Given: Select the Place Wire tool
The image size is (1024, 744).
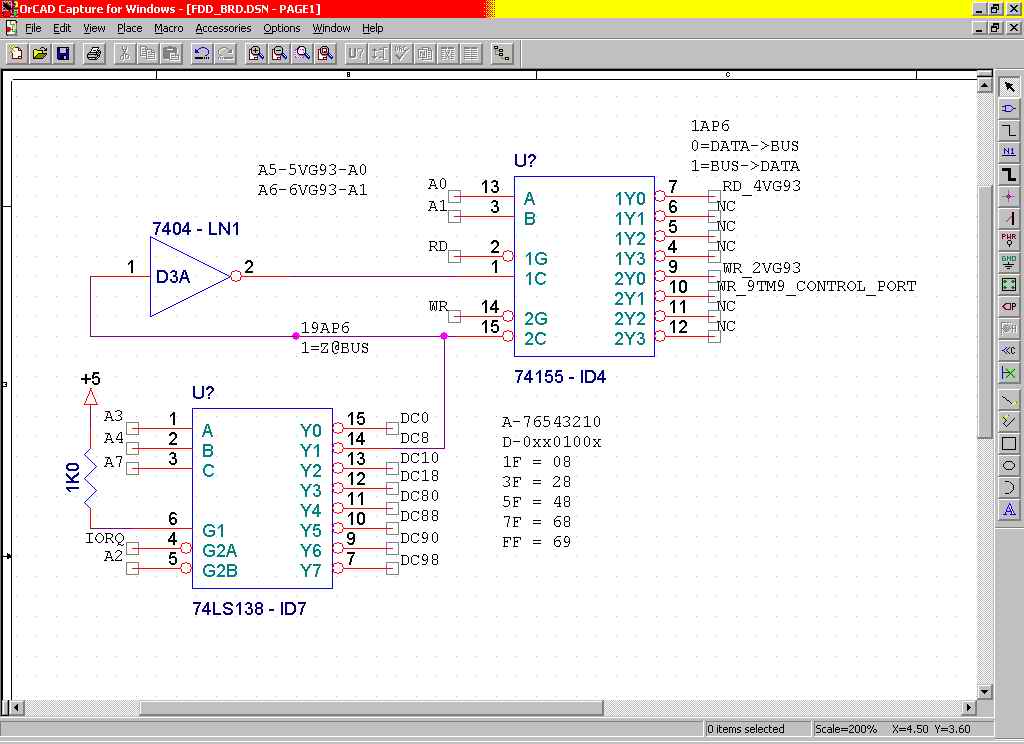Looking at the screenshot, I should click(x=1009, y=131).
